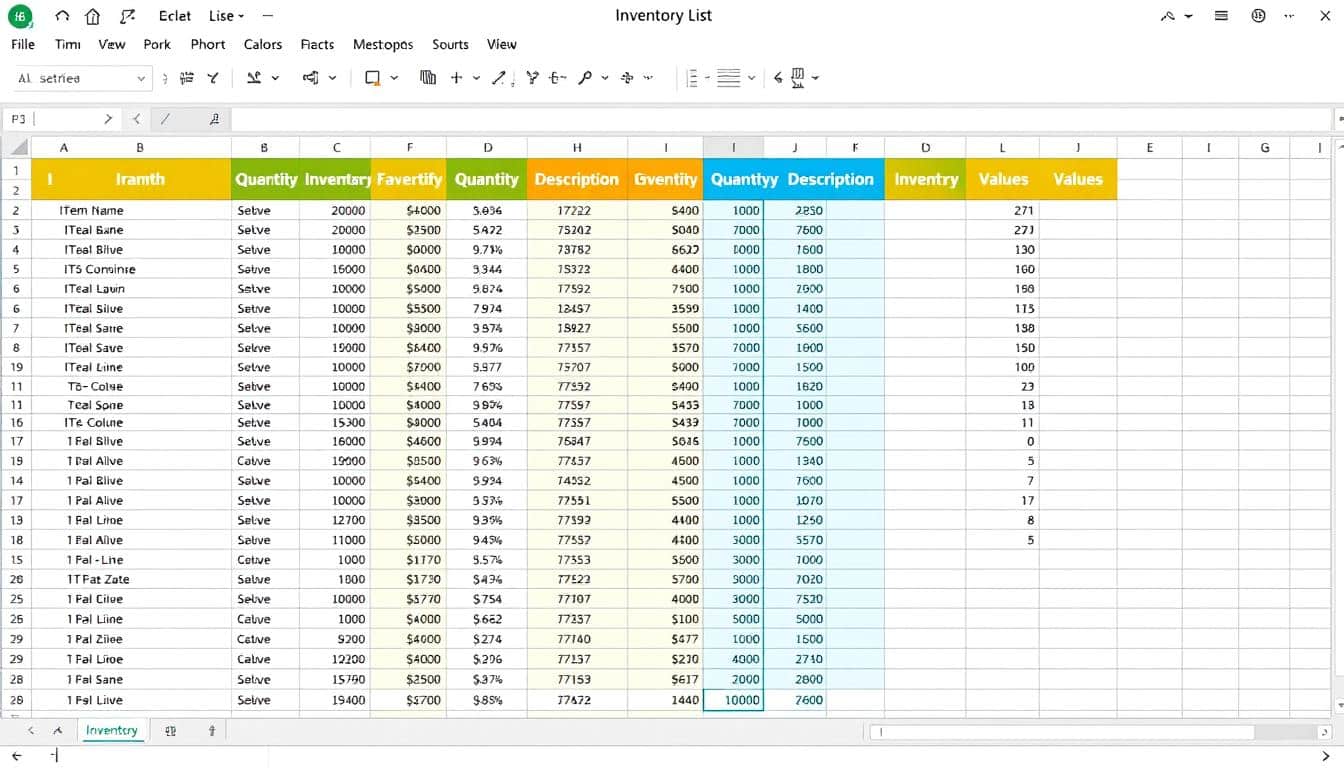Image resolution: width=1344 pixels, height=768 pixels.
Task: Click the account icon in title bar
Action: (1169, 16)
